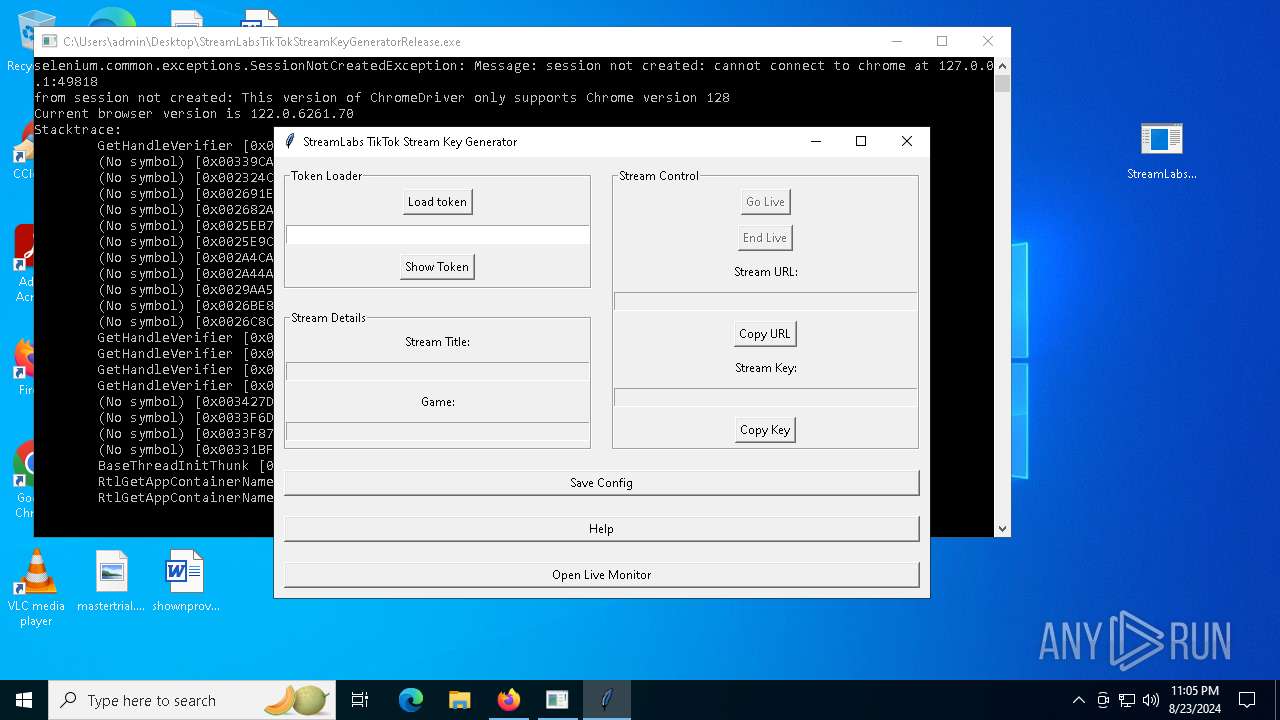
Task: Launch Firefox from taskbar
Action: pos(508,700)
